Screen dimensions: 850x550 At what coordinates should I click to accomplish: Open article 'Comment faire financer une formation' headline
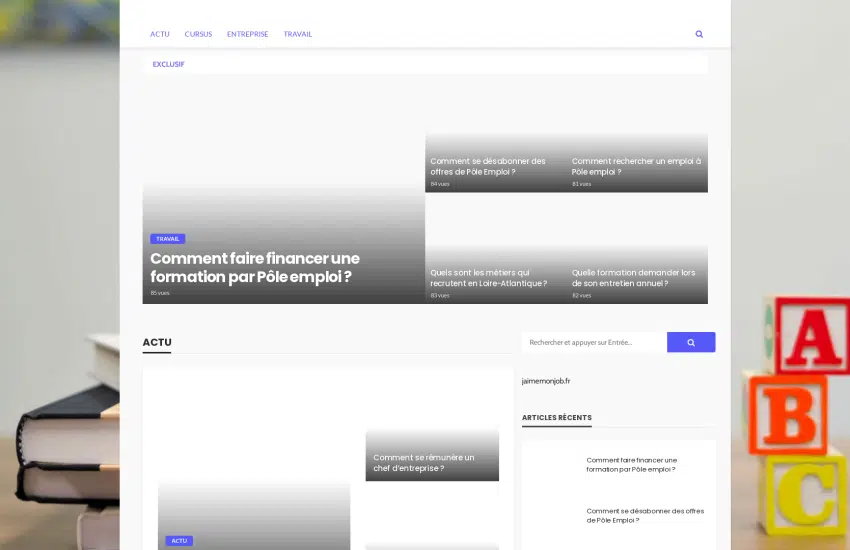[254, 267]
